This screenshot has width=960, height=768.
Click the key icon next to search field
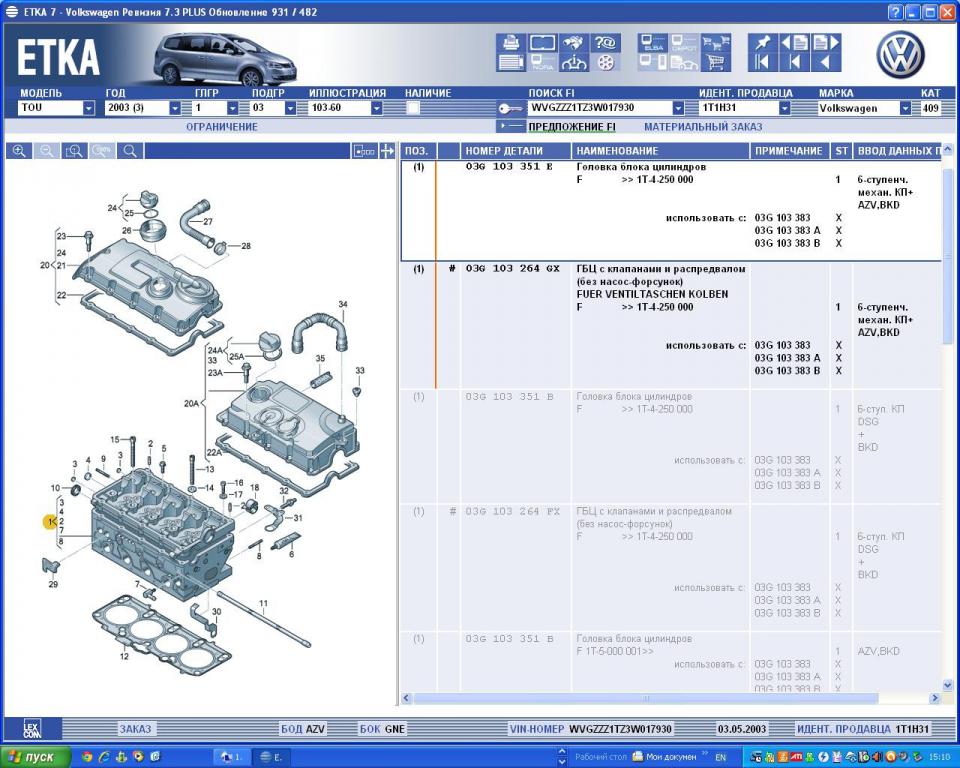(x=509, y=108)
